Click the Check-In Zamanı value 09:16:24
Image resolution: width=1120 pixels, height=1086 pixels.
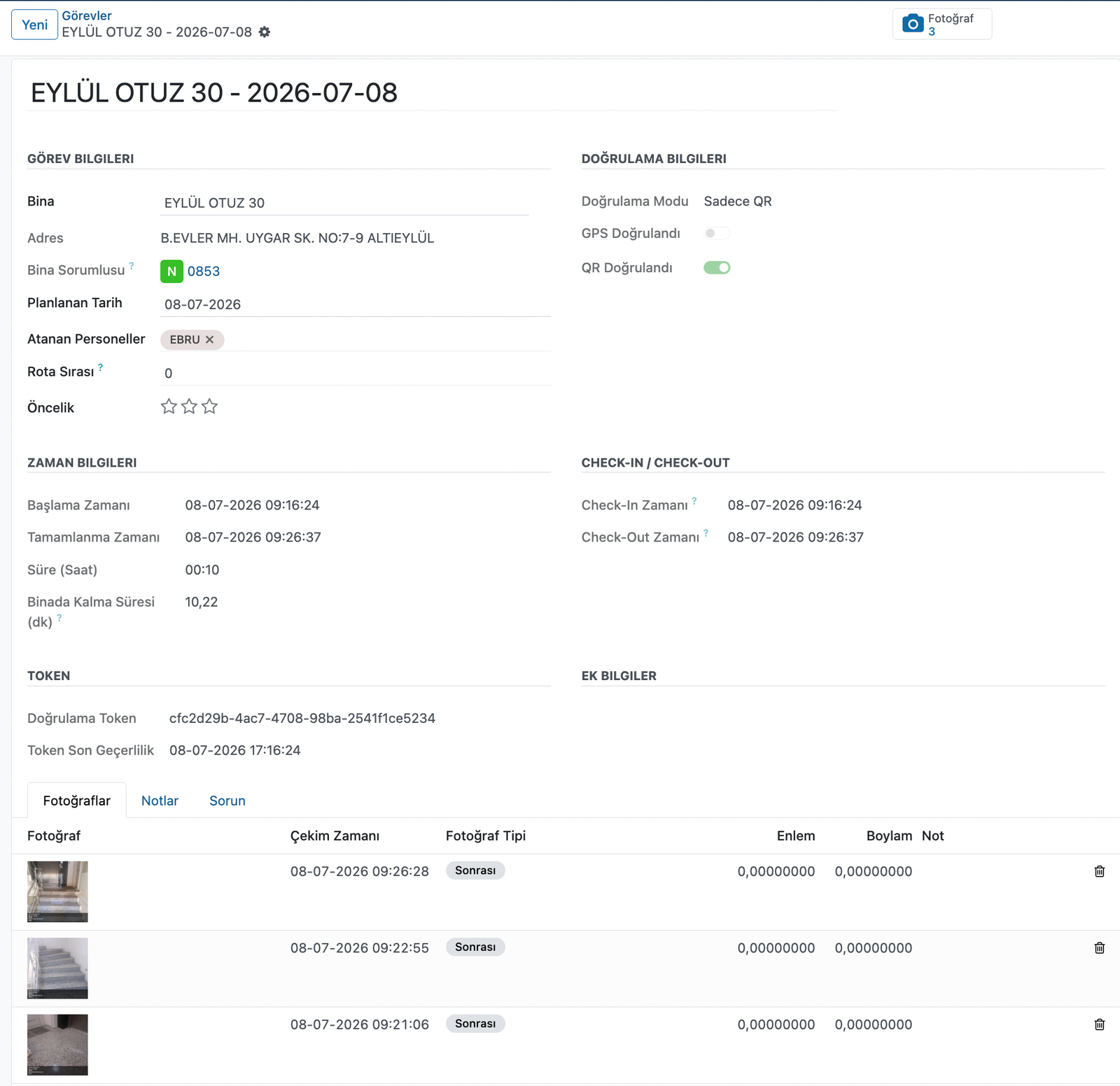(795, 505)
